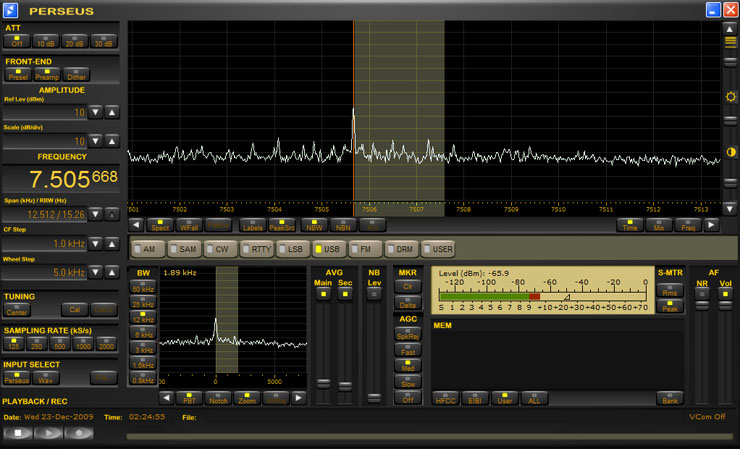This screenshot has width=740, height=449.
Task: Toggle the Notch filter
Action: 218,398
